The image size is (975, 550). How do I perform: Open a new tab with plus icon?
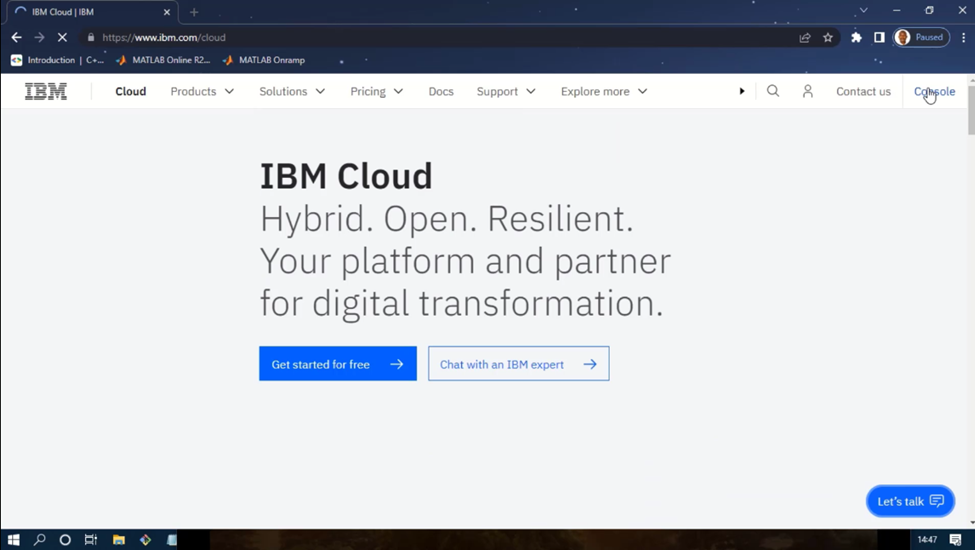pyautogui.click(x=194, y=12)
